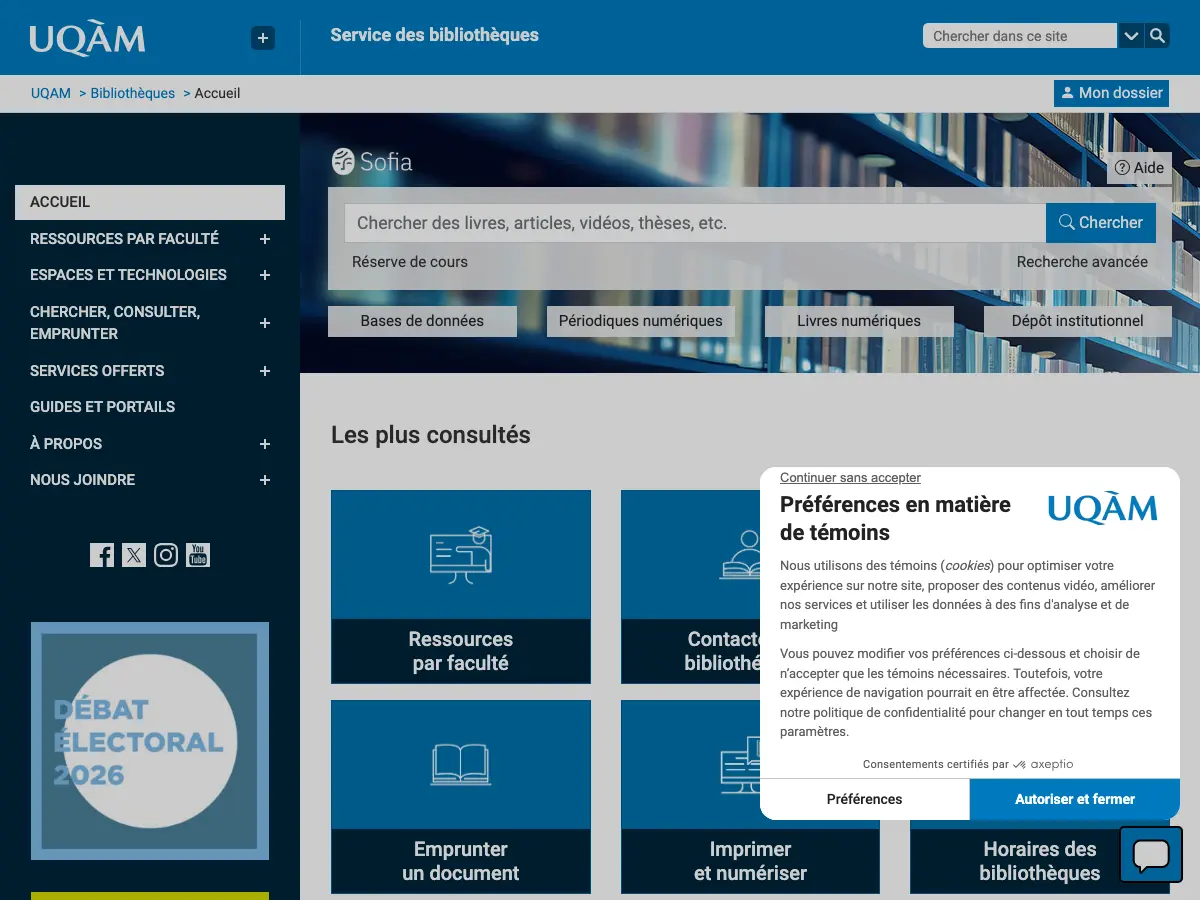The image size is (1200, 900).
Task: Click the site search magnifier icon
Action: (x=1157, y=36)
